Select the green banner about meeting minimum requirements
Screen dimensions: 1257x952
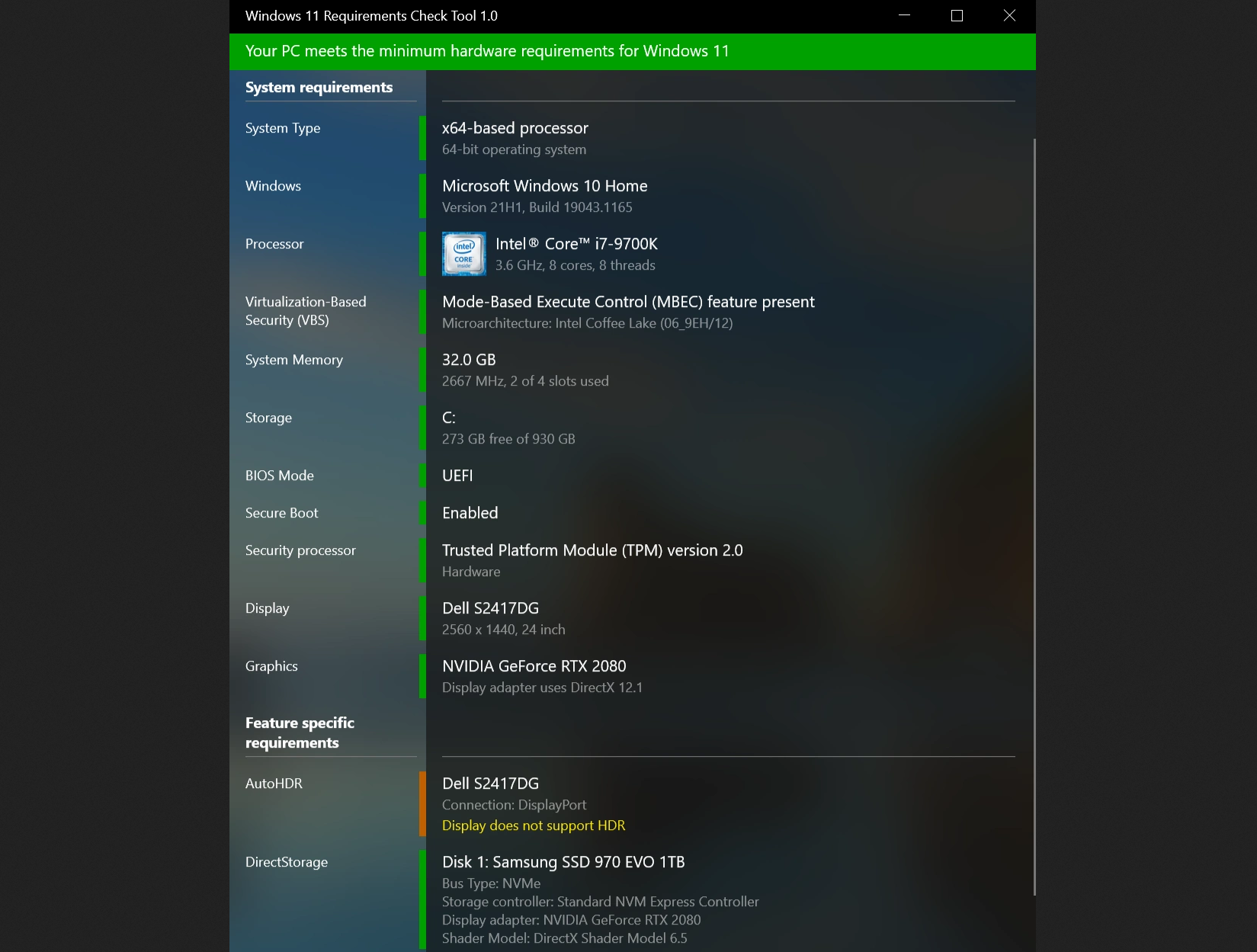pos(633,51)
